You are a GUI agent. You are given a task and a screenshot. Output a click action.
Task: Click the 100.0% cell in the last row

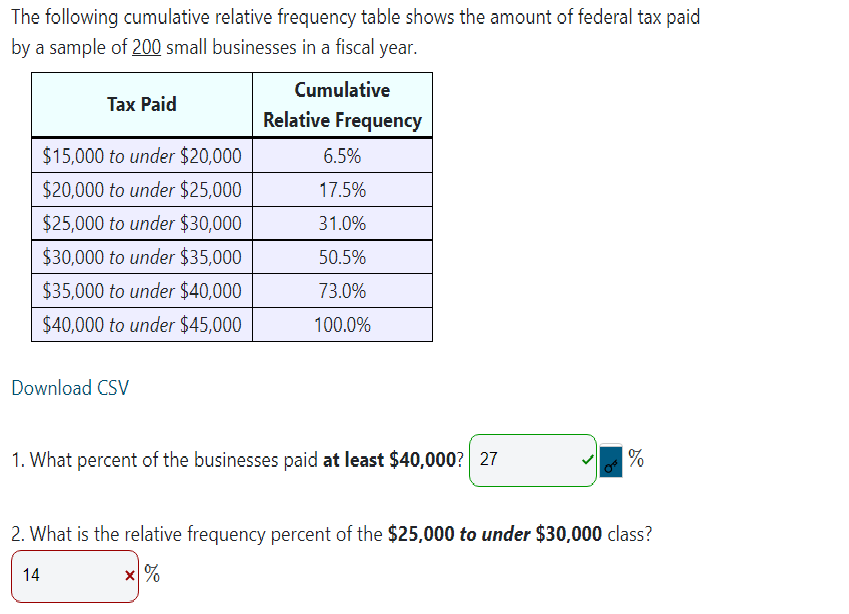point(342,324)
